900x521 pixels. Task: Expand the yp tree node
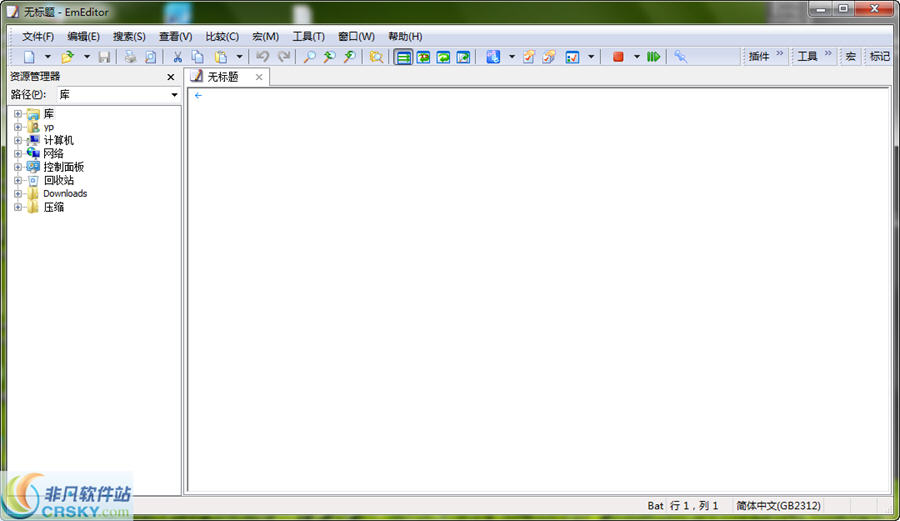tap(18, 127)
